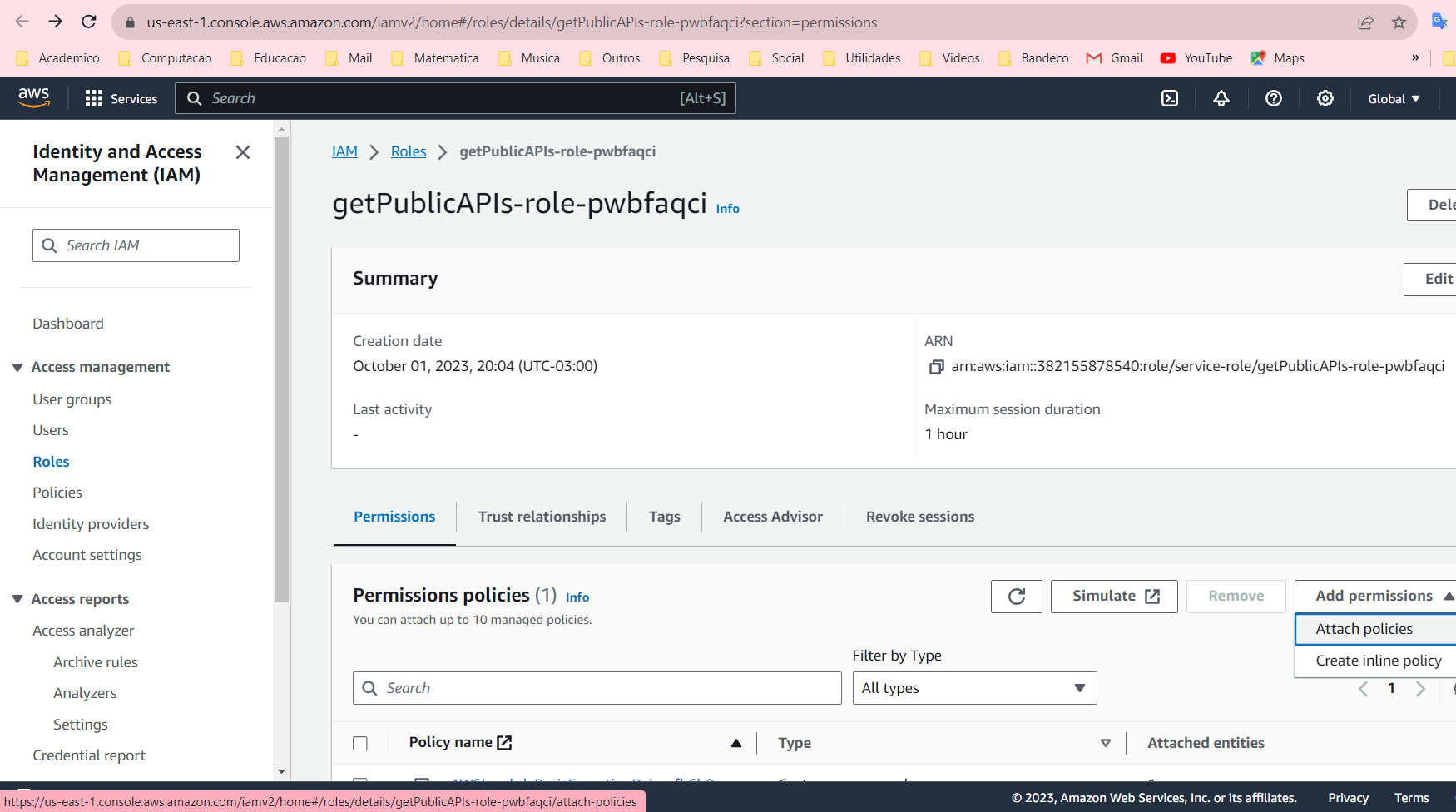The width and height of the screenshot is (1456, 812).
Task: Click the AWS logo home icon
Action: tap(34, 97)
